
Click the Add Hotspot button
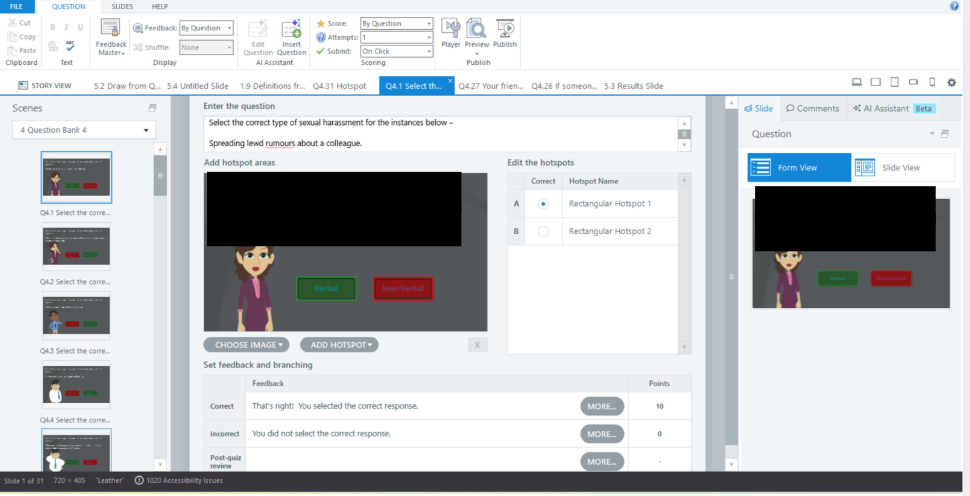[339, 345]
